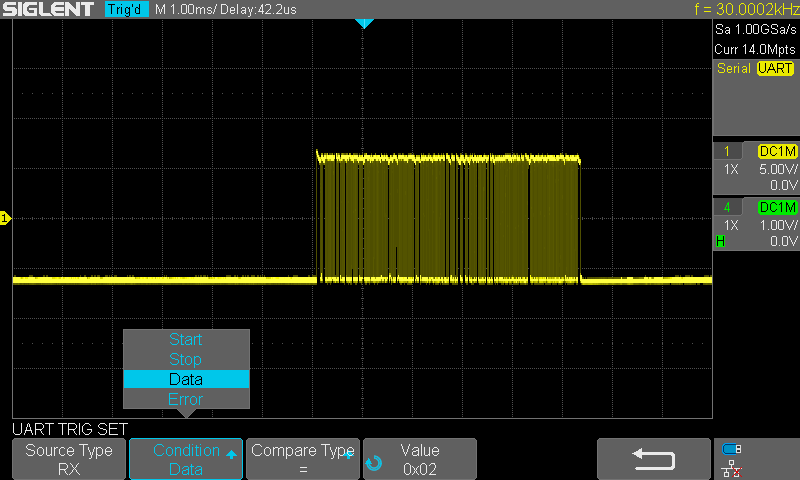This screenshot has height=480, width=800.
Task: Click the channel 1 '0.0V' offset value
Action: 784,185
